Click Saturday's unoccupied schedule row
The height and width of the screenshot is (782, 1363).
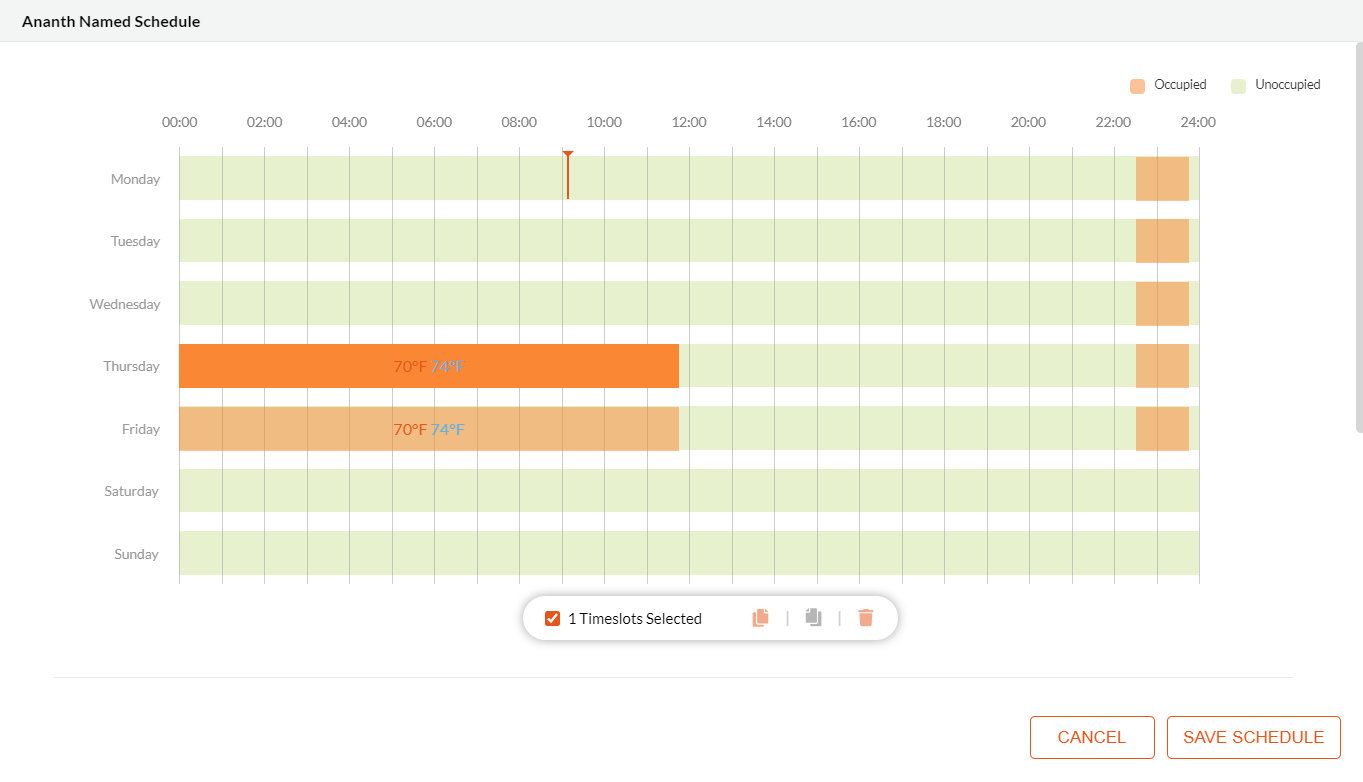pyautogui.click(x=688, y=491)
